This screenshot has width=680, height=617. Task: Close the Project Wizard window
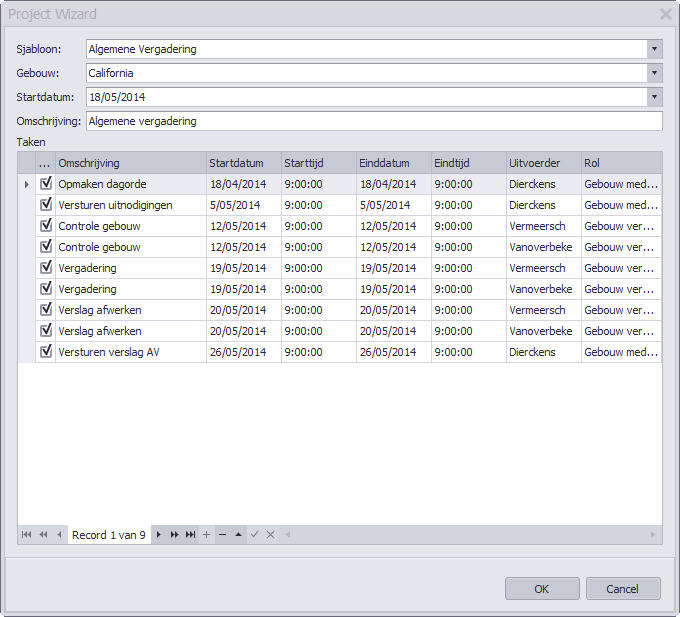point(666,14)
